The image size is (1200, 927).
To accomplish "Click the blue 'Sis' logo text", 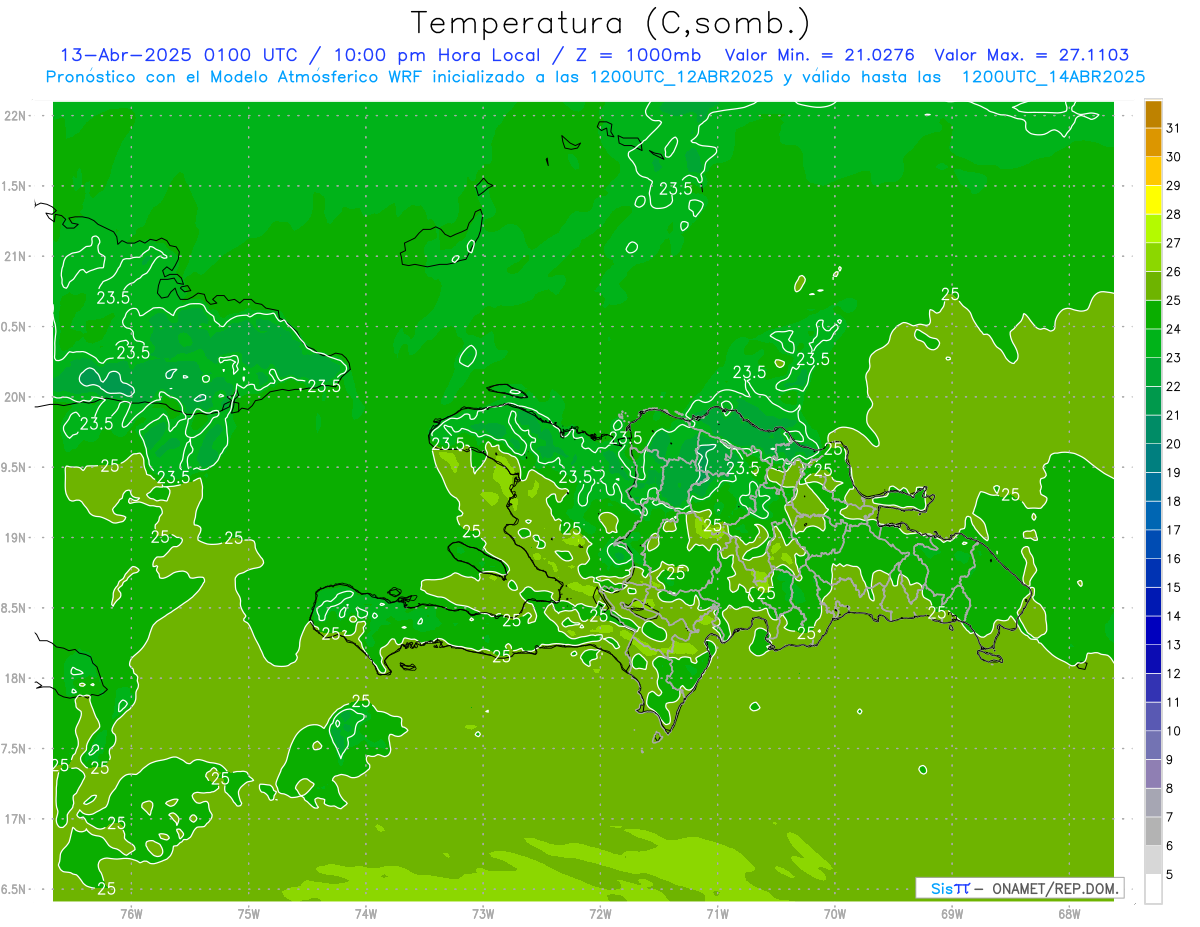I will [x=941, y=888].
